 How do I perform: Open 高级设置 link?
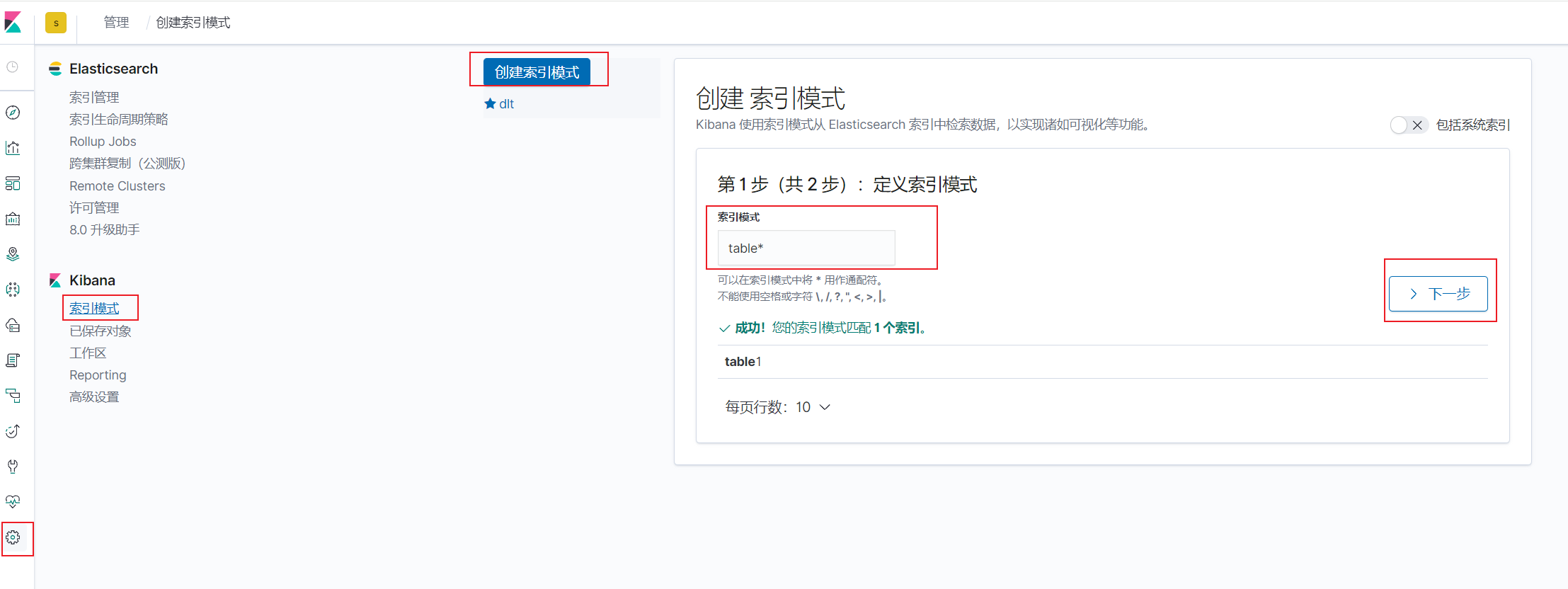click(x=94, y=396)
